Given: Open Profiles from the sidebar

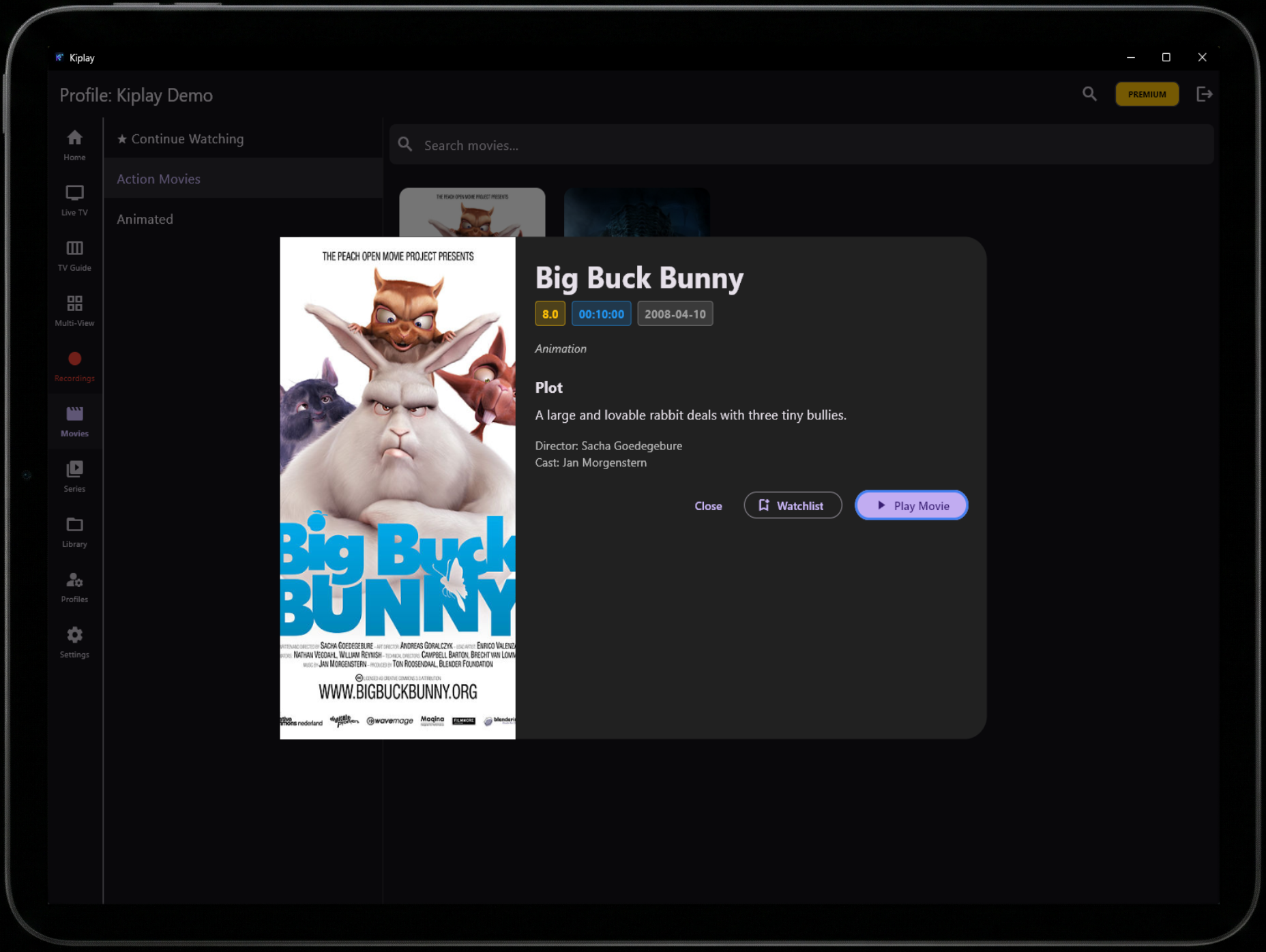Looking at the screenshot, I should [74, 586].
